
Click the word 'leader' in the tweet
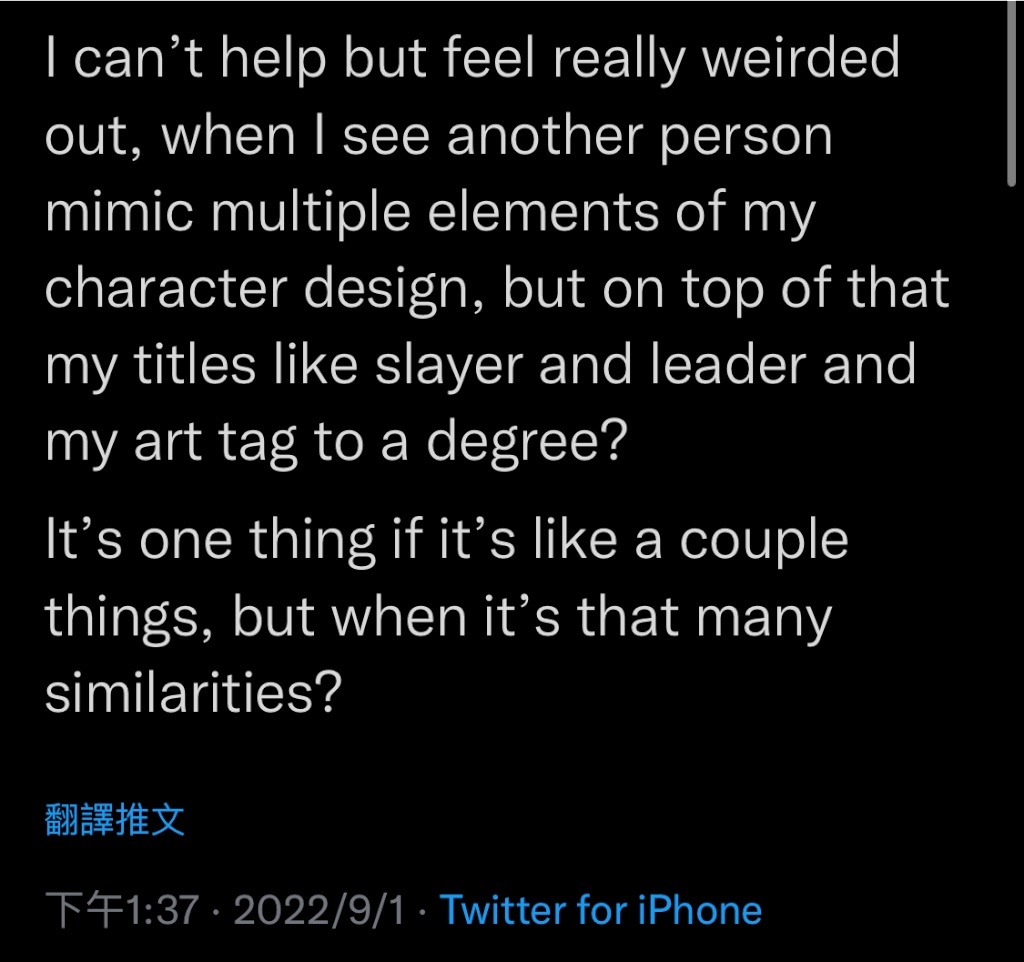pyautogui.click(x=728, y=365)
